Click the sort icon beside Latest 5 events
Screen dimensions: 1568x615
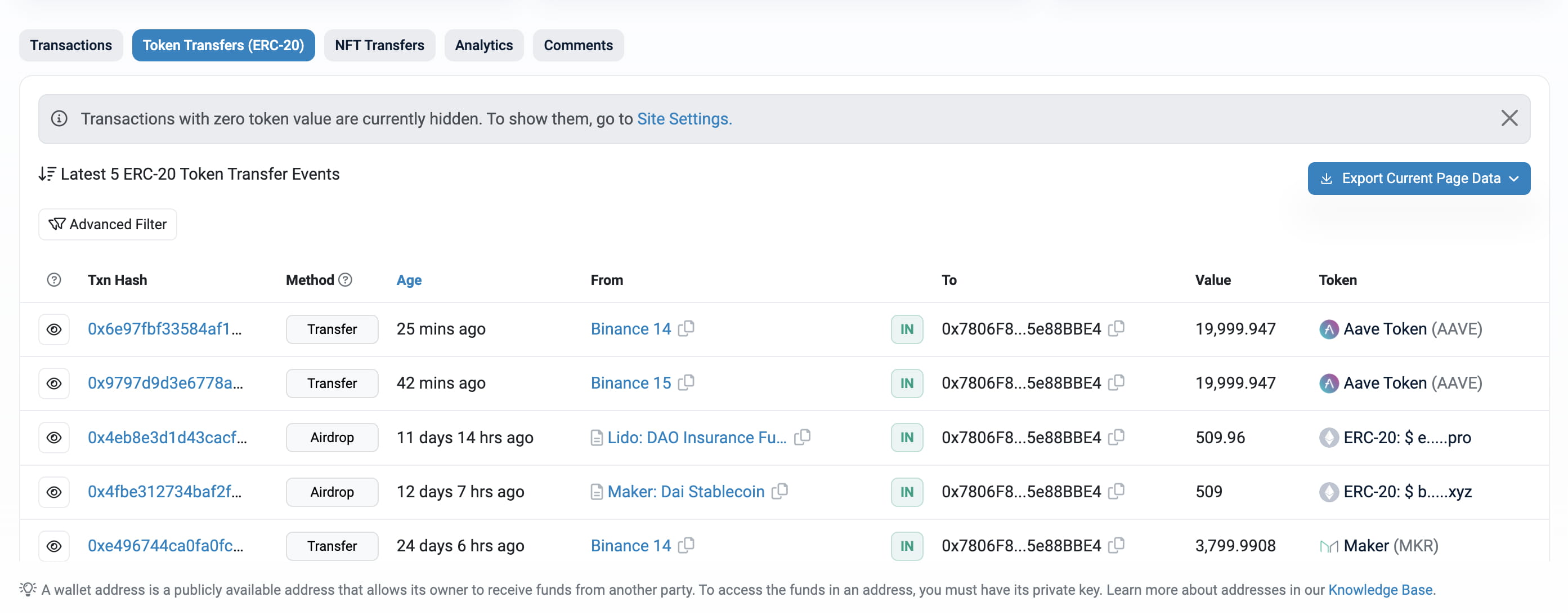[47, 173]
